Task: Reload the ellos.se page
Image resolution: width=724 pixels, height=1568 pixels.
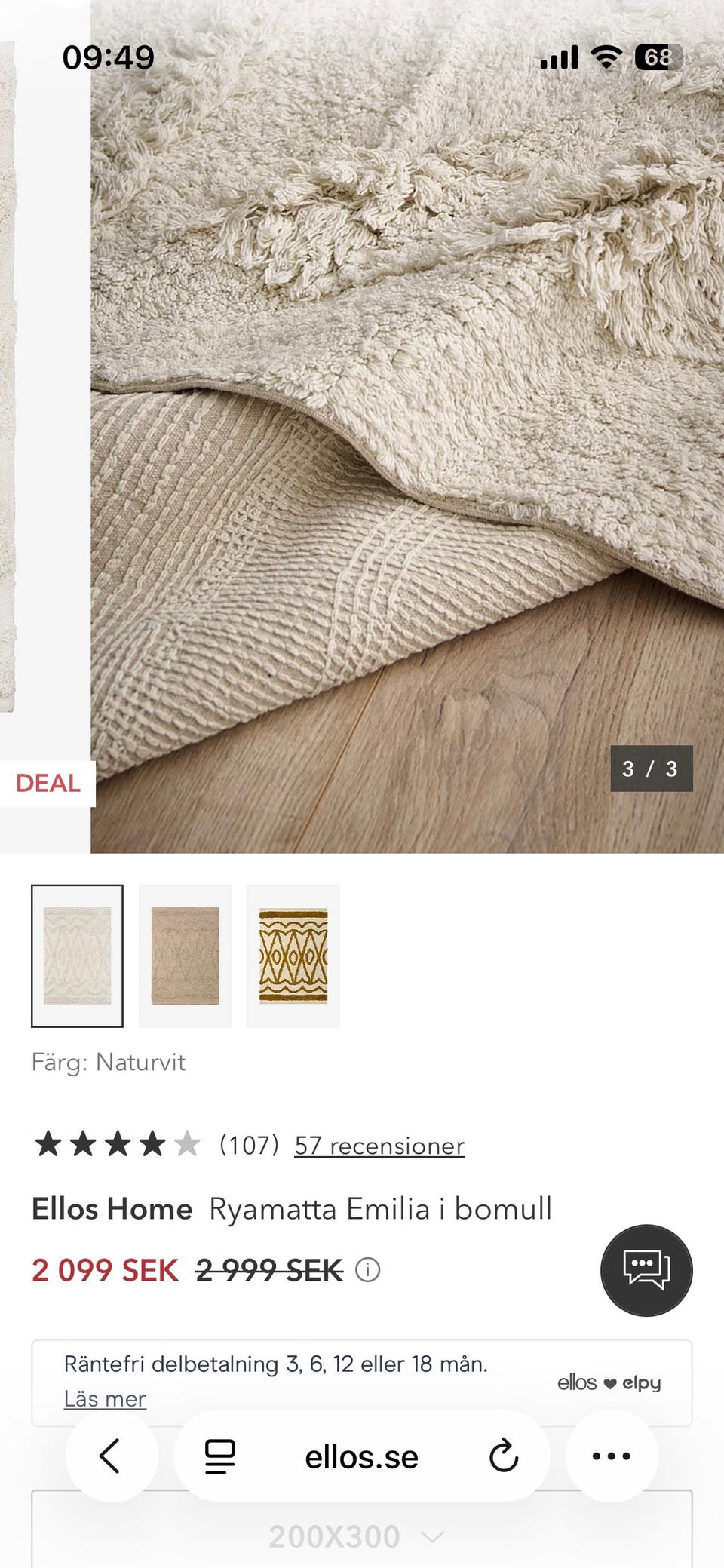Action: (503, 1456)
